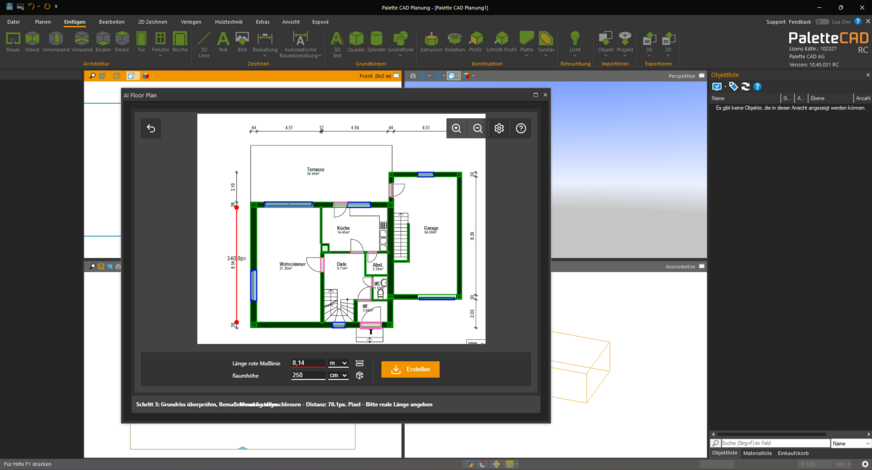
Task: Open AI Floor Plan settings gear
Action: click(x=499, y=128)
